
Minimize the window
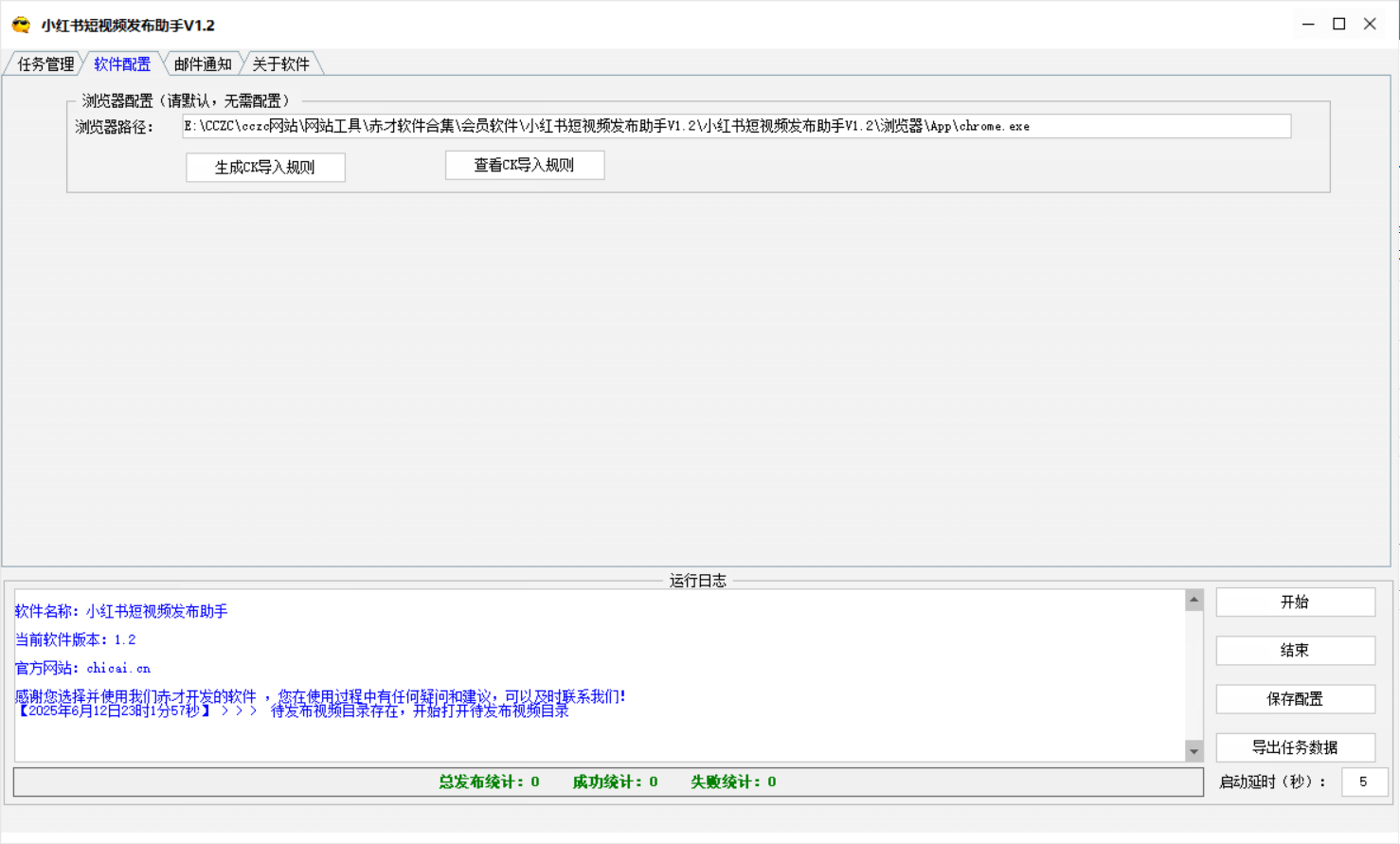(1308, 25)
